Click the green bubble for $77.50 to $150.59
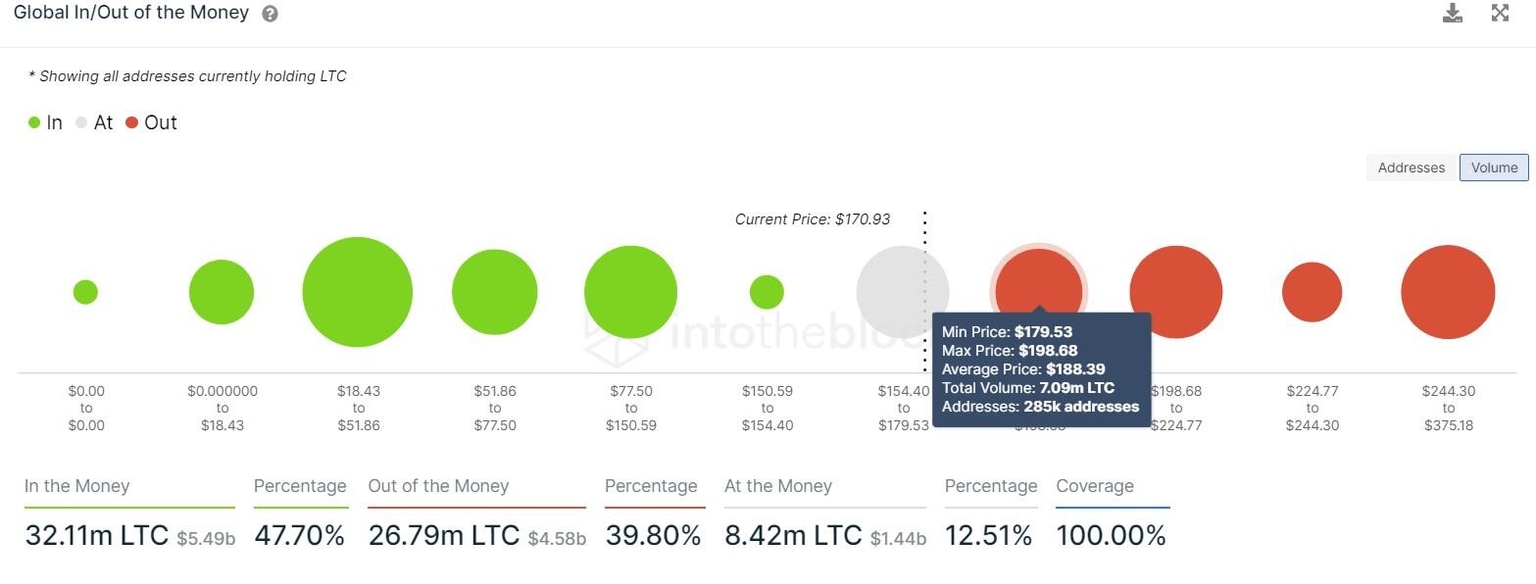1536x584 pixels. point(630,291)
